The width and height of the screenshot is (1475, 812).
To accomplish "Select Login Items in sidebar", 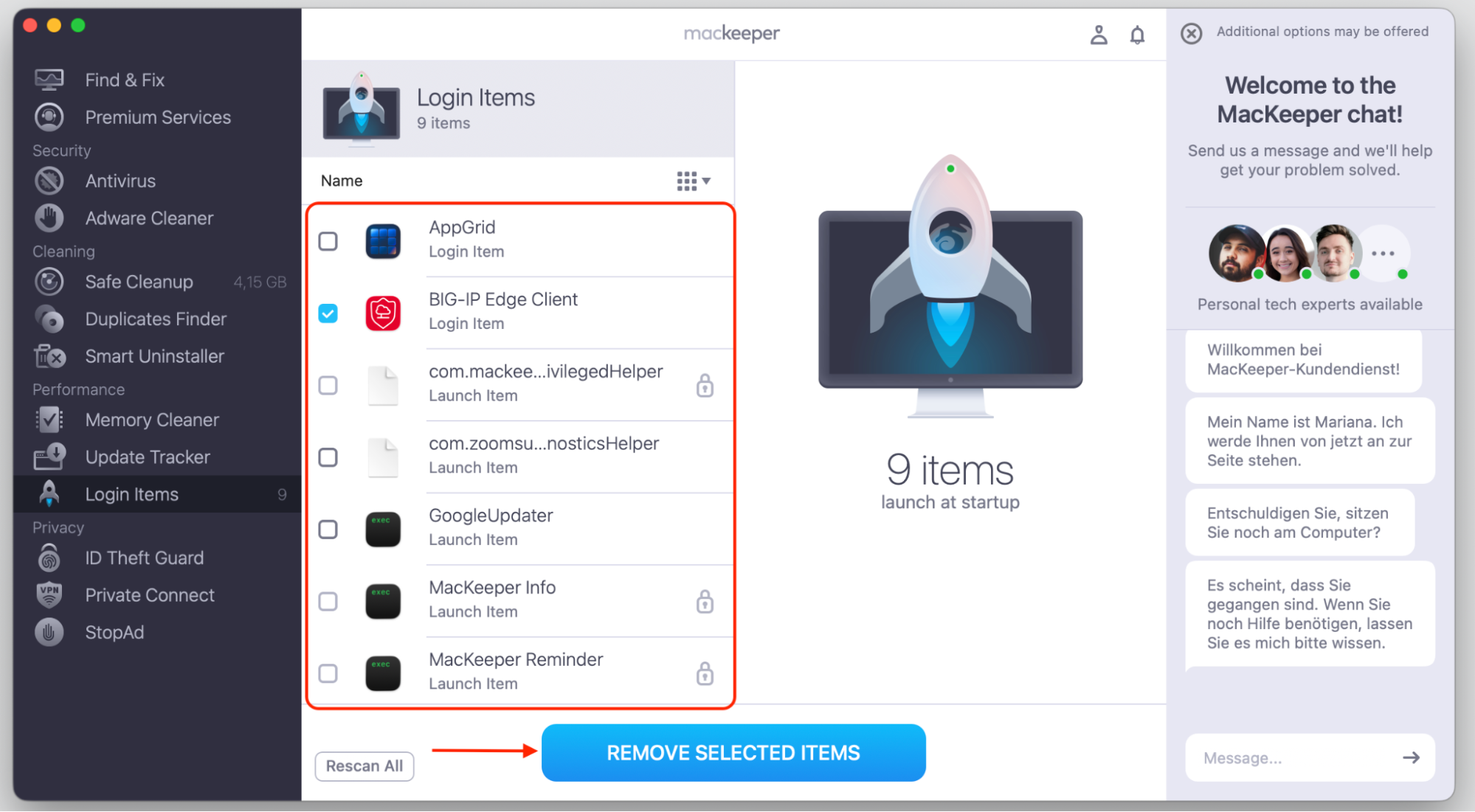I will point(158,494).
